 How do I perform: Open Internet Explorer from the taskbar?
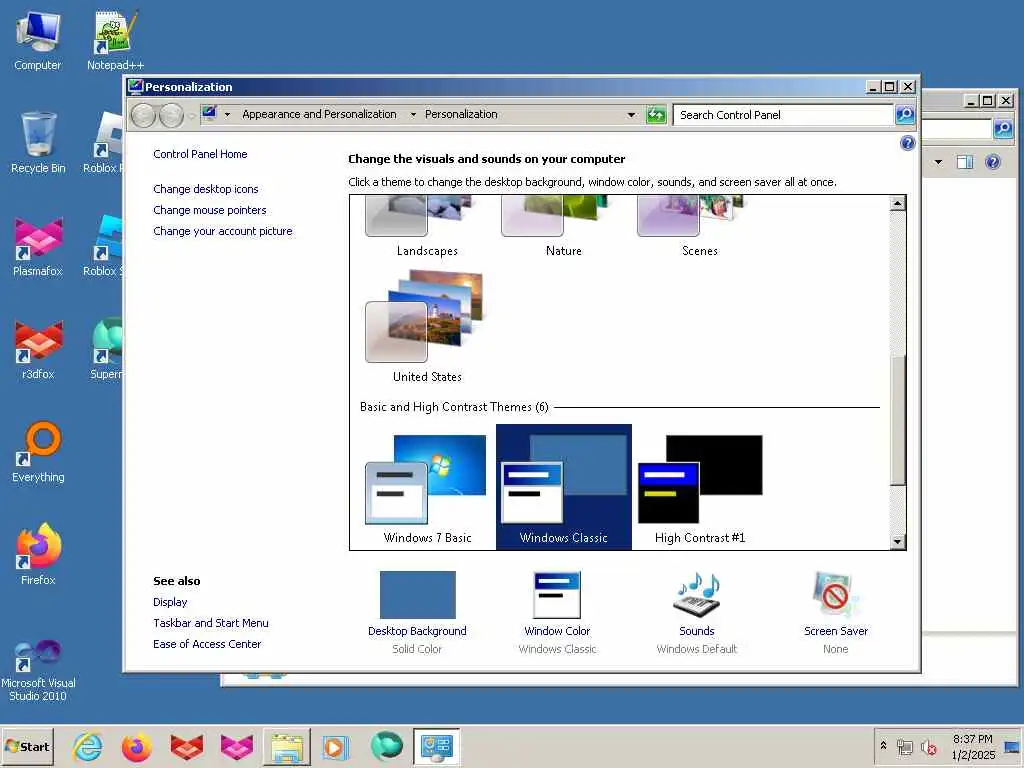88,746
